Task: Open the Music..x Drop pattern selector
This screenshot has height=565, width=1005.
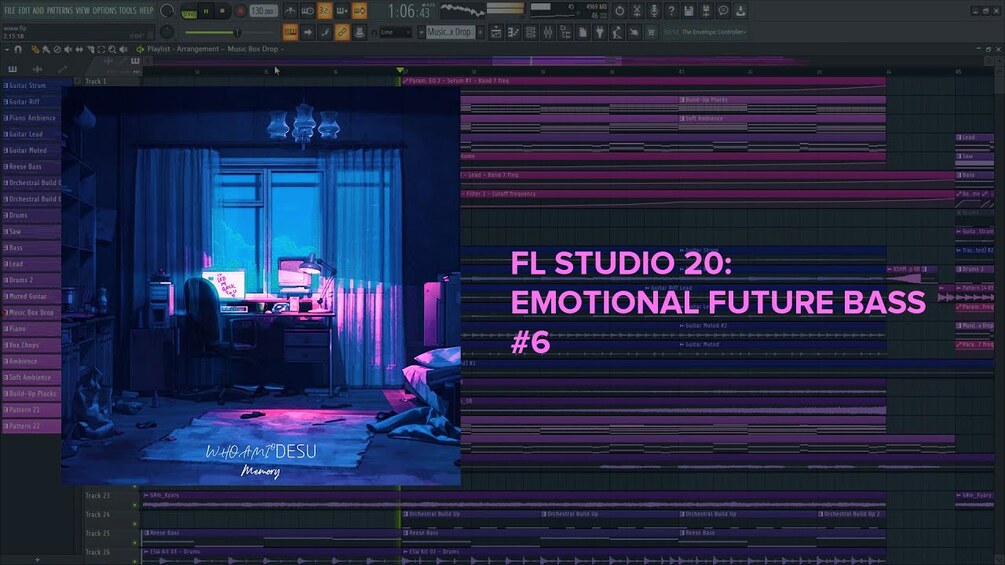Action: (450, 32)
